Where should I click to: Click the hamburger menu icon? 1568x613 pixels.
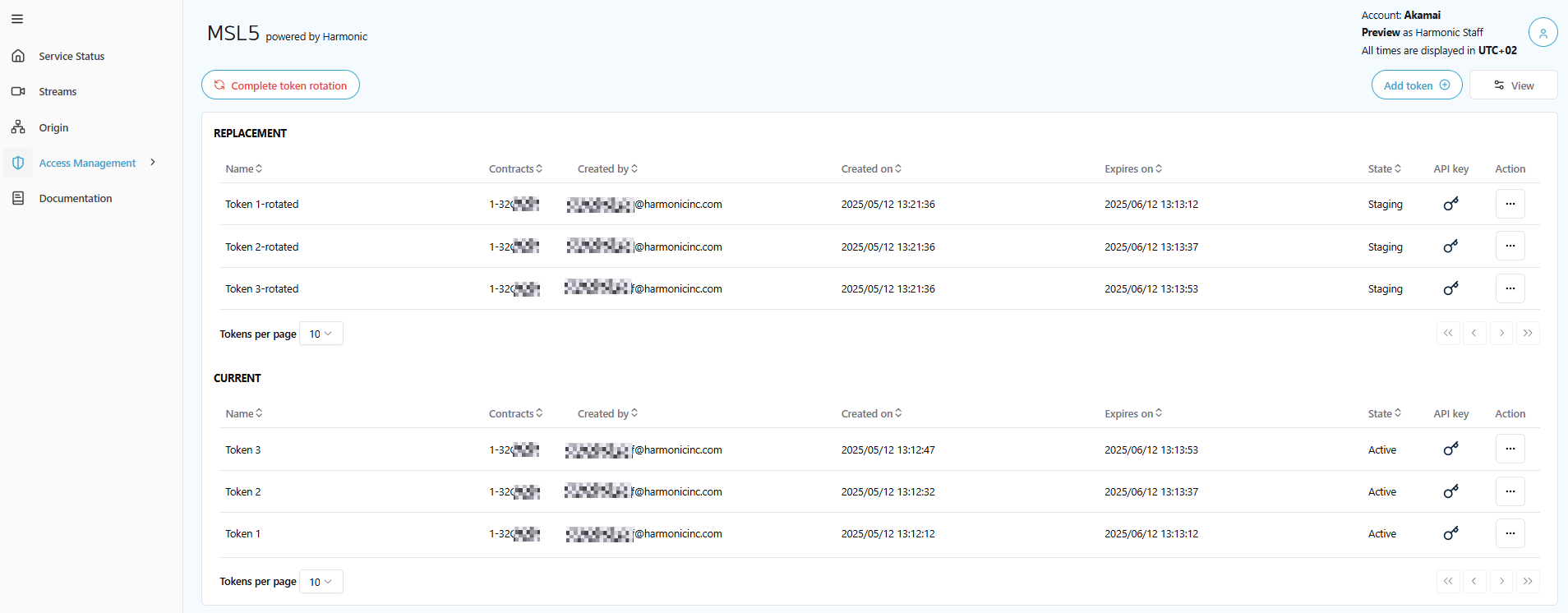point(17,19)
